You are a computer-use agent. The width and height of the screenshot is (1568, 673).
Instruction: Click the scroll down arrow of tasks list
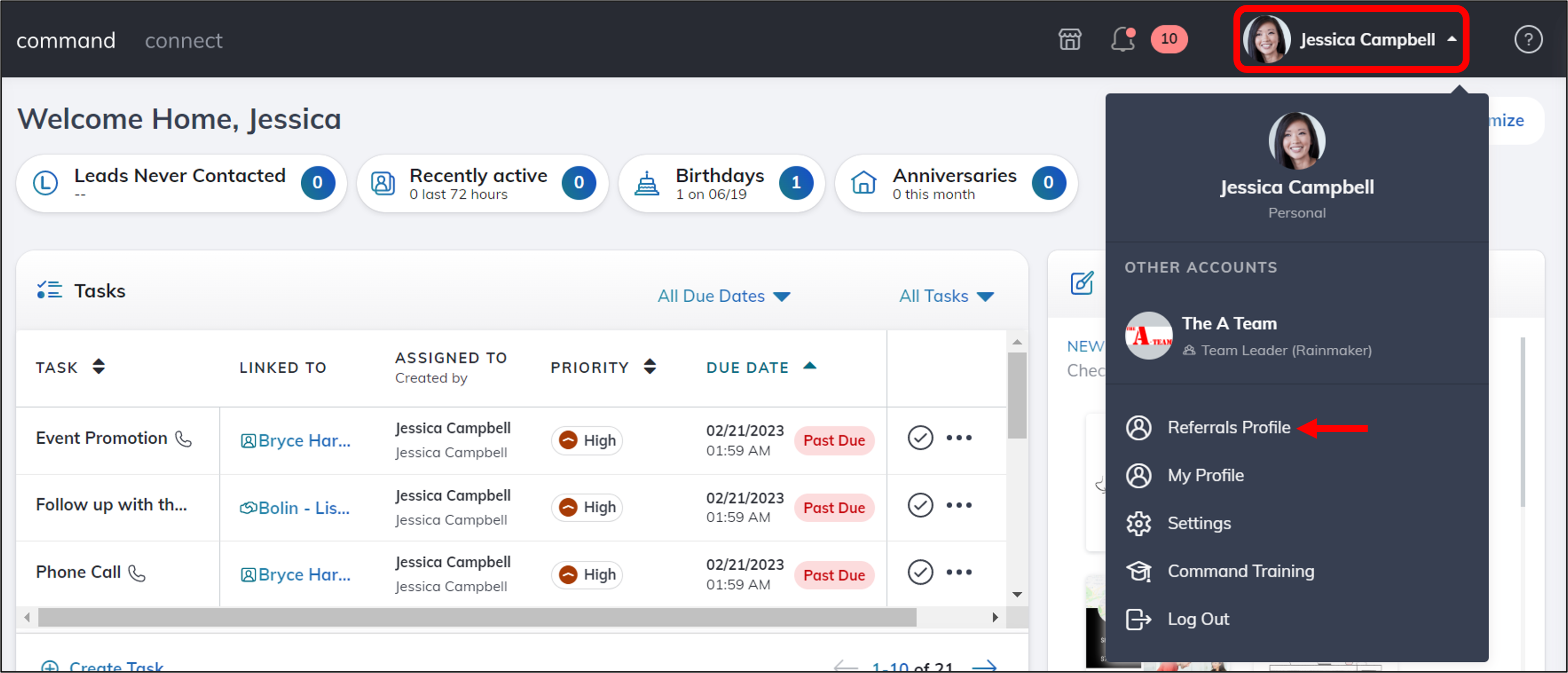[x=1016, y=595]
